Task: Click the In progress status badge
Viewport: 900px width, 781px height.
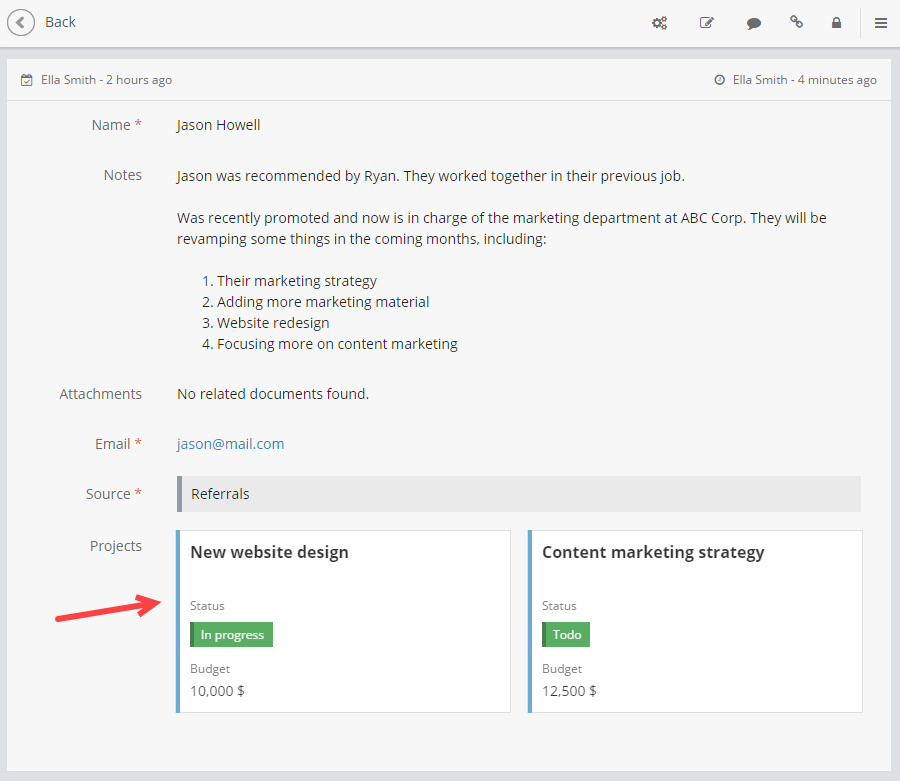Action: [x=232, y=635]
